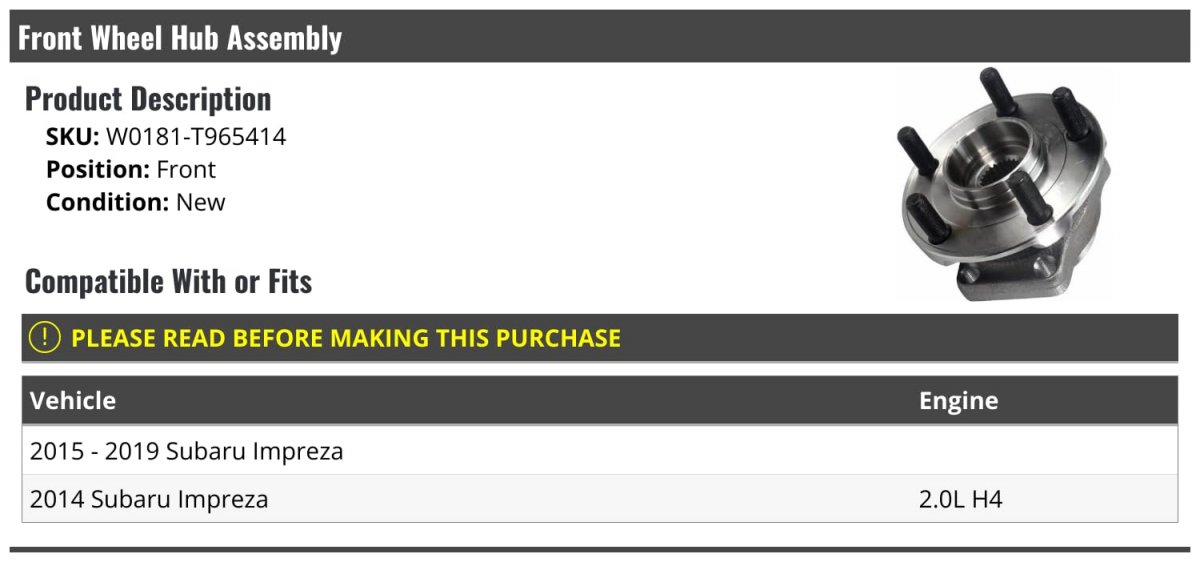Click the Position label

98,170
